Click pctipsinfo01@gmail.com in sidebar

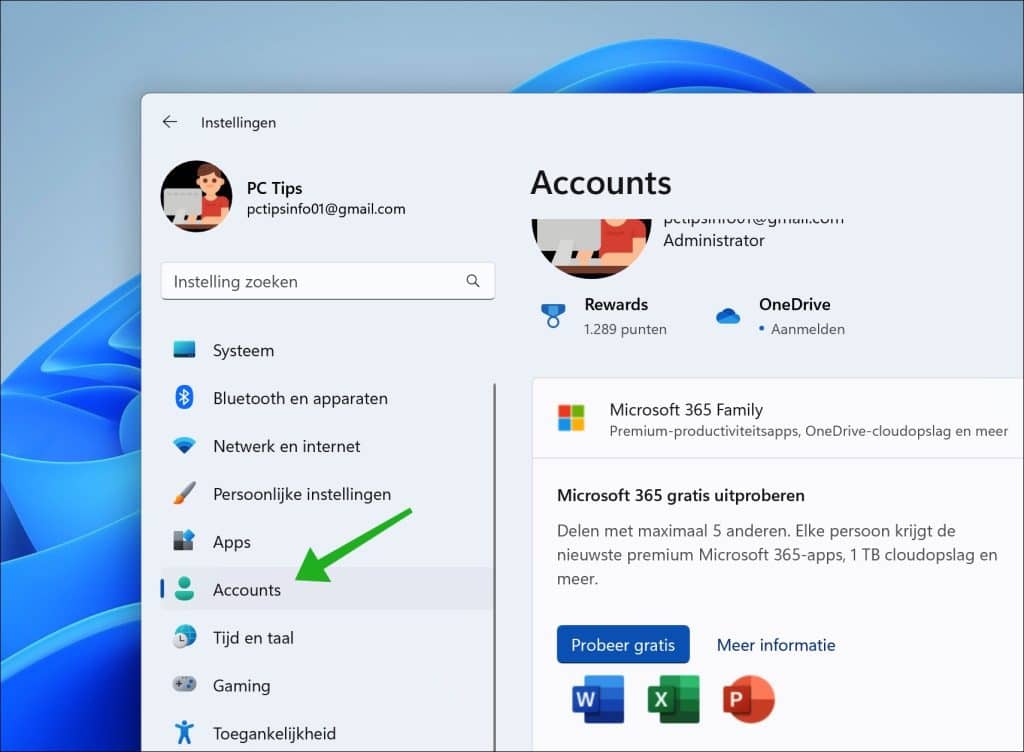326,209
